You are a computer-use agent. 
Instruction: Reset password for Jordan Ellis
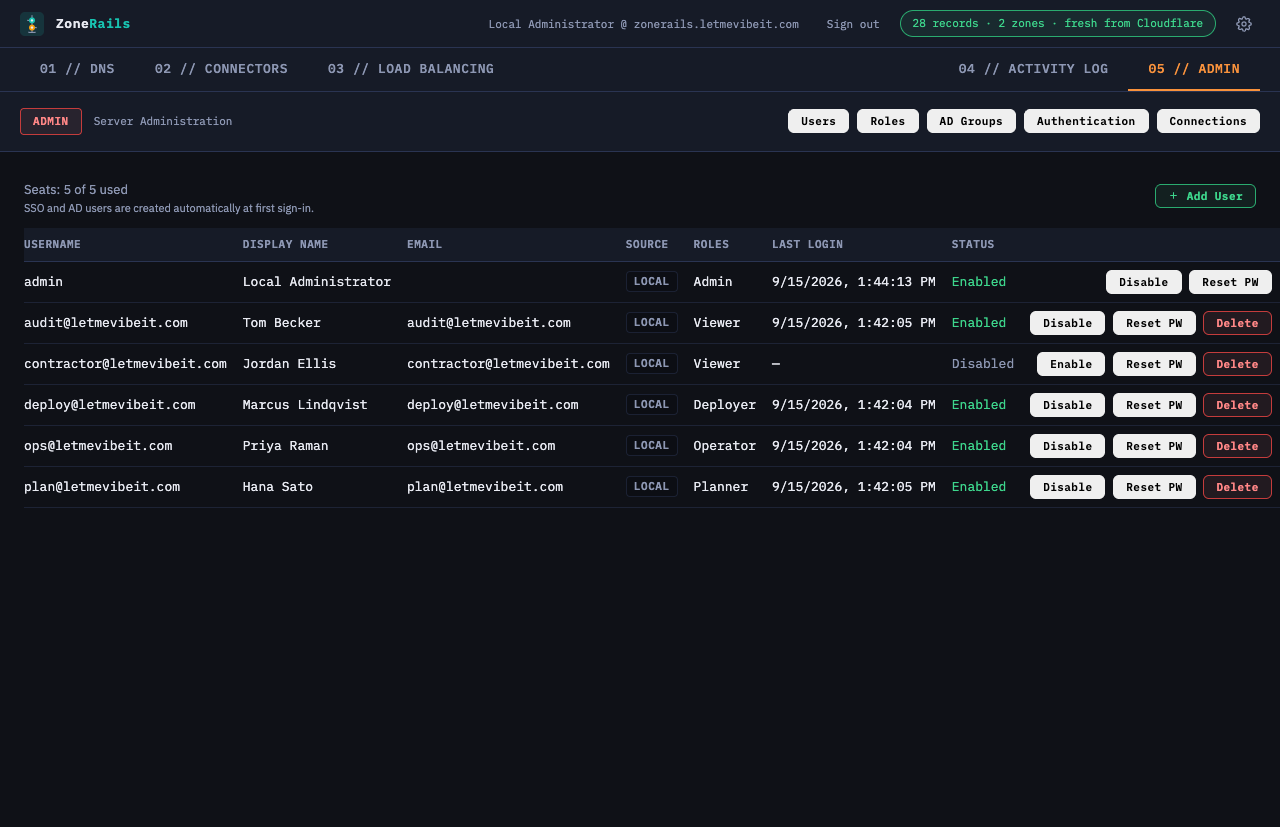coord(1154,364)
